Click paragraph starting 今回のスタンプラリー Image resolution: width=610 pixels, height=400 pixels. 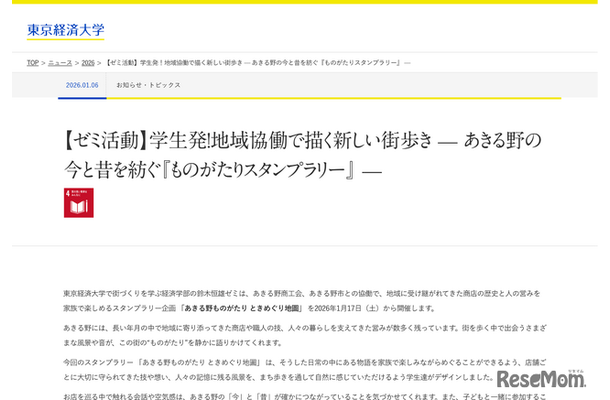(305, 370)
